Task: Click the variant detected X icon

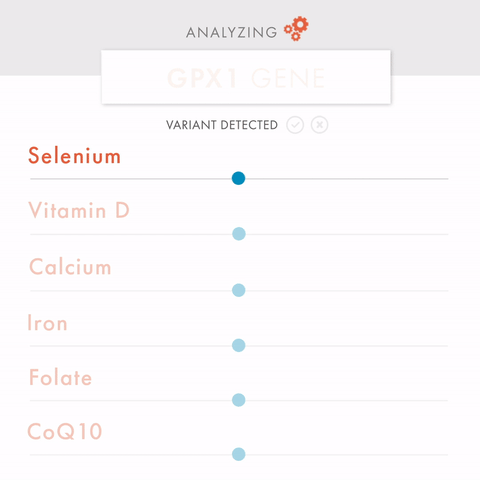Action: (319, 125)
